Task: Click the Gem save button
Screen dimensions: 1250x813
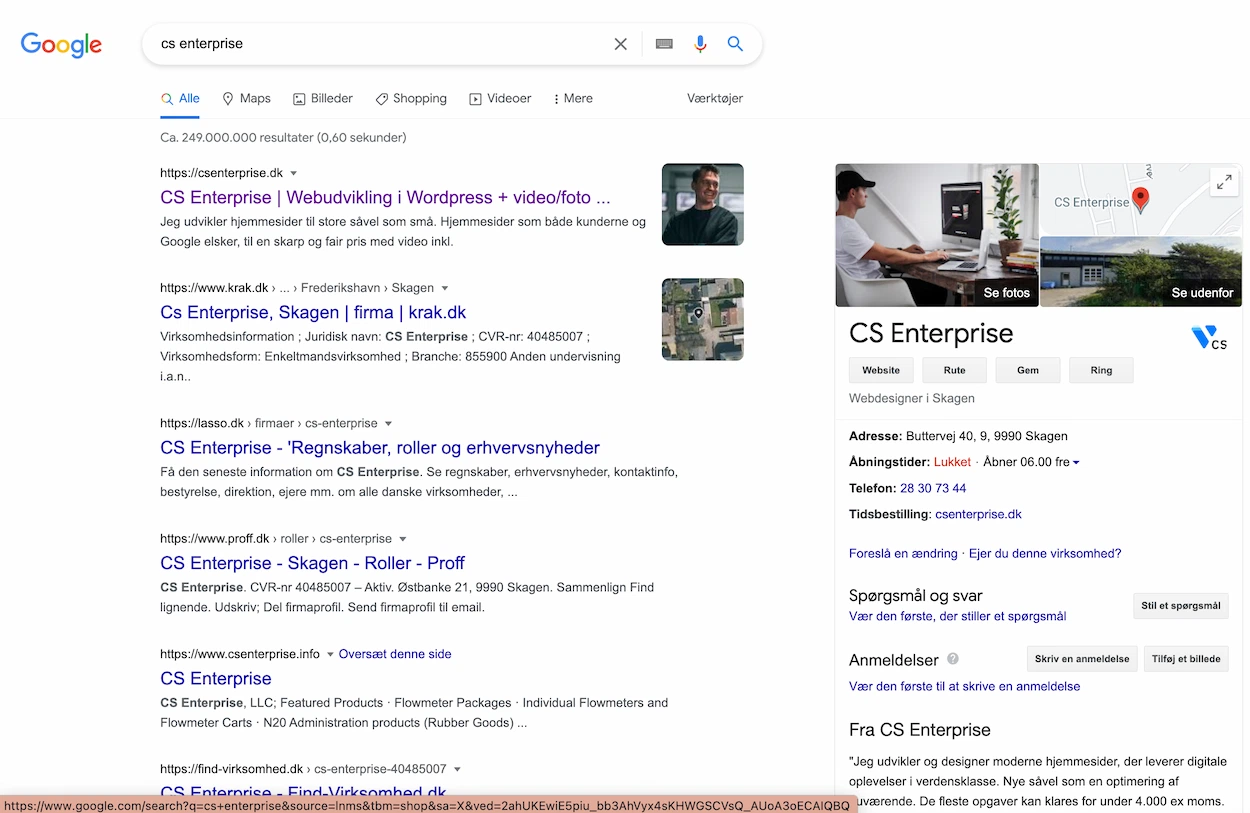Action: pyautogui.click(x=1028, y=370)
